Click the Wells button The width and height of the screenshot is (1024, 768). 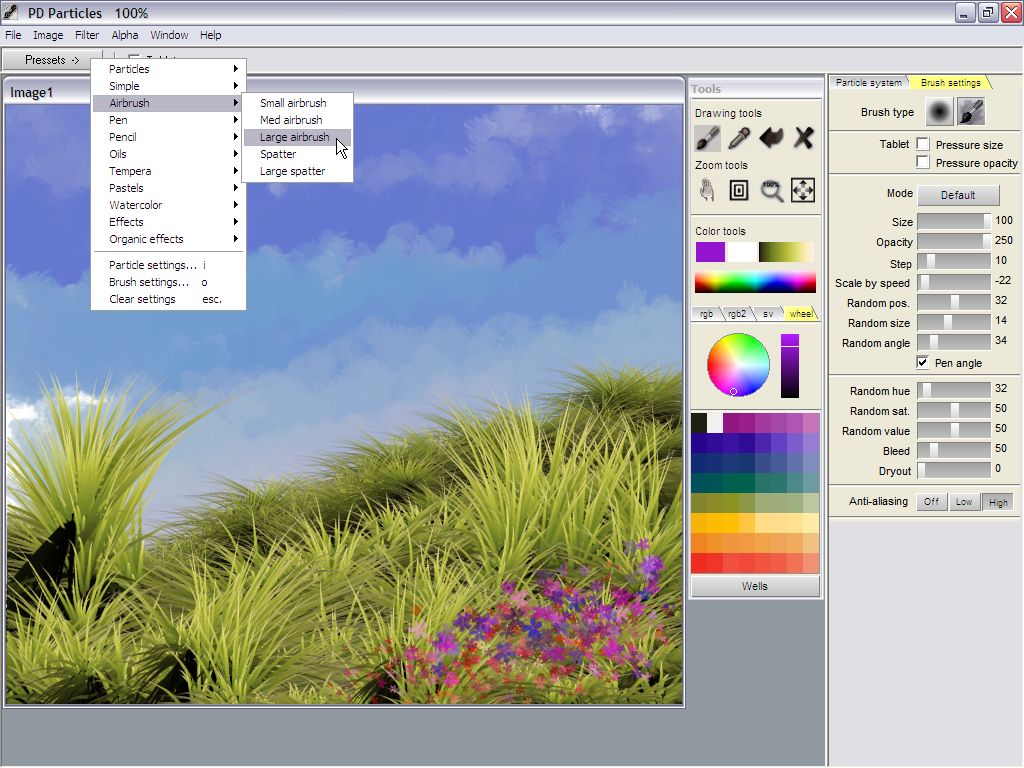tap(755, 586)
